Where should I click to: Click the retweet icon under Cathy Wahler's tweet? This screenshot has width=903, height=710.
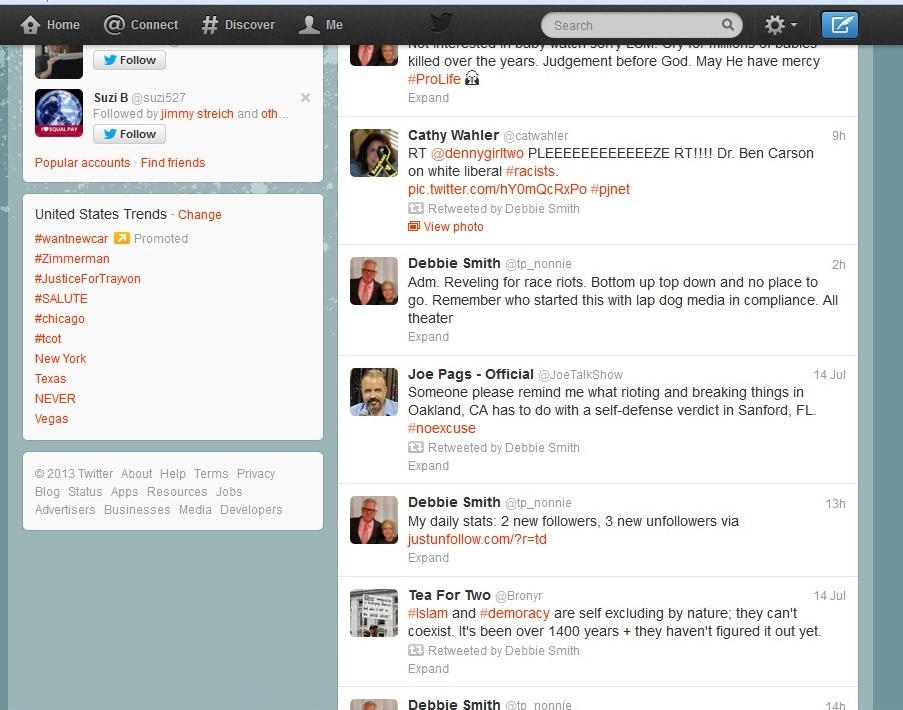point(416,208)
